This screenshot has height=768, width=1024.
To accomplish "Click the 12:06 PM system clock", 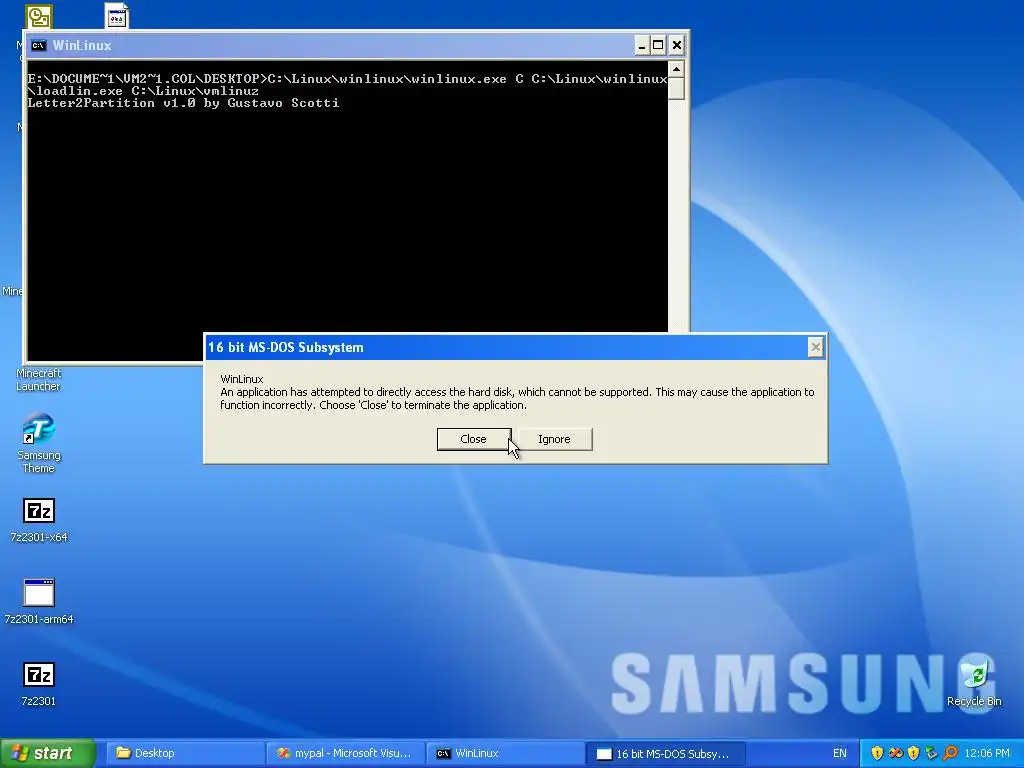I will click(x=987, y=753).
